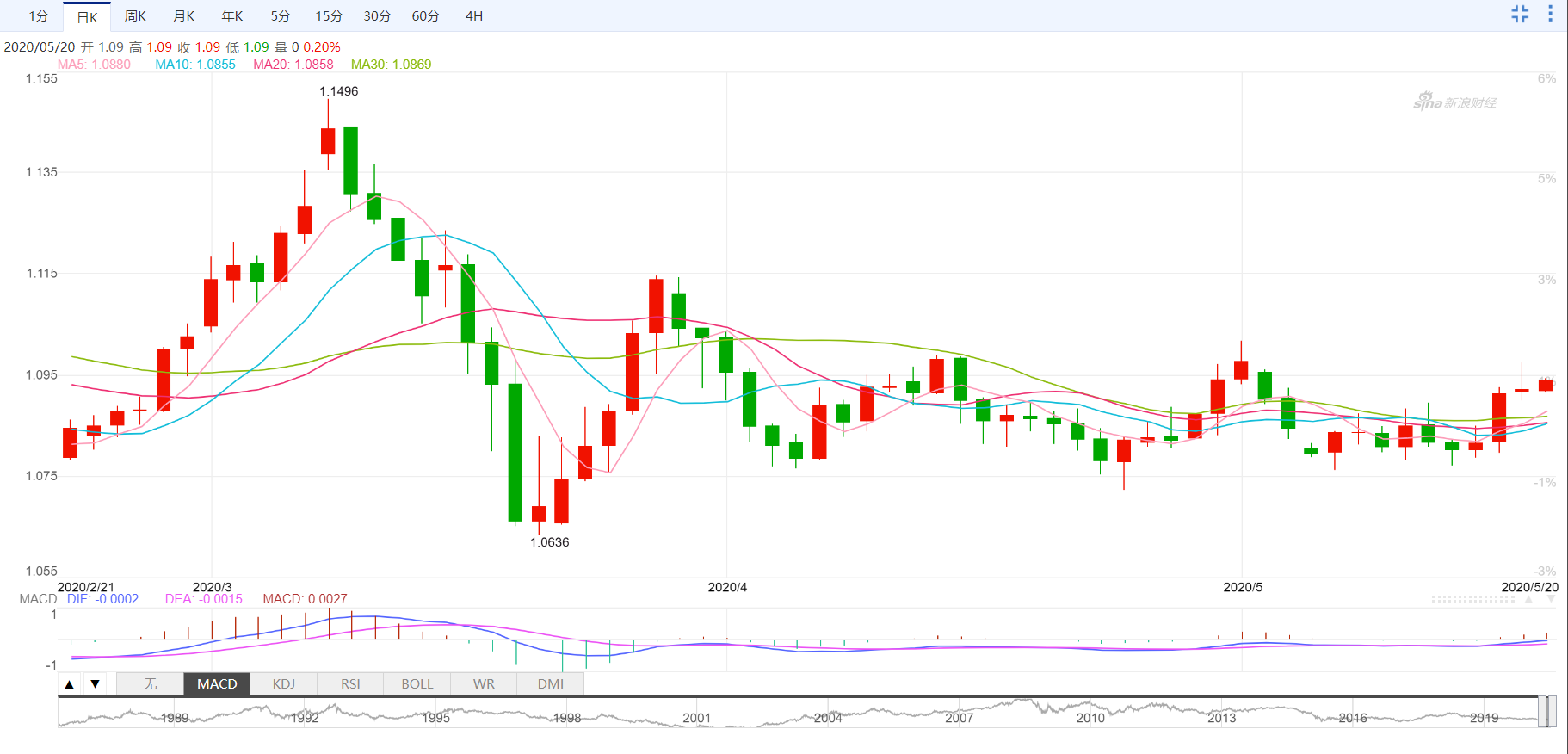Select the RSI indicator button
The width and height of the screenshot is (1568, 754).
pyautogui.click(x=350, y=684)
